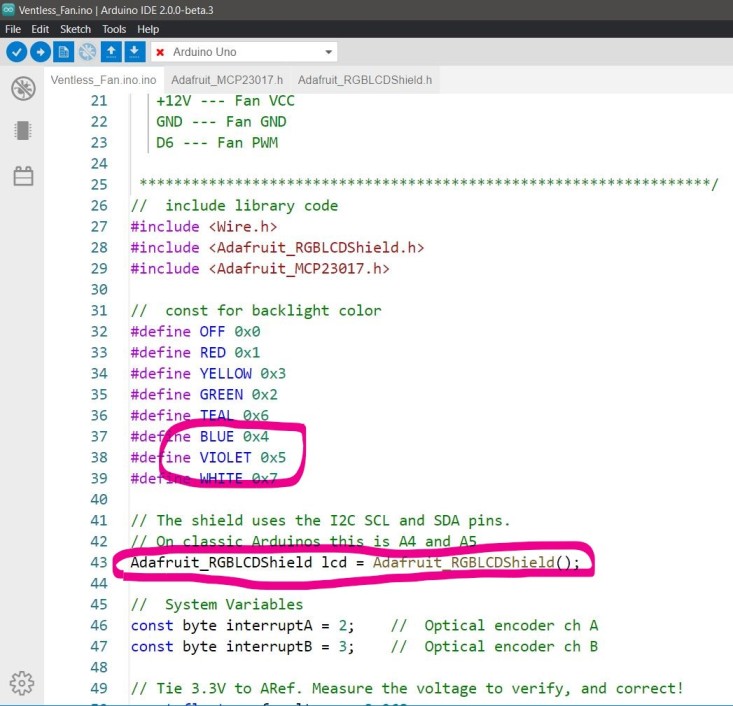The image size is (733, 706).
Task: Click '#include <Adafruit_RGBLCDShield.h>' on line 28
Action: [277, 248]
